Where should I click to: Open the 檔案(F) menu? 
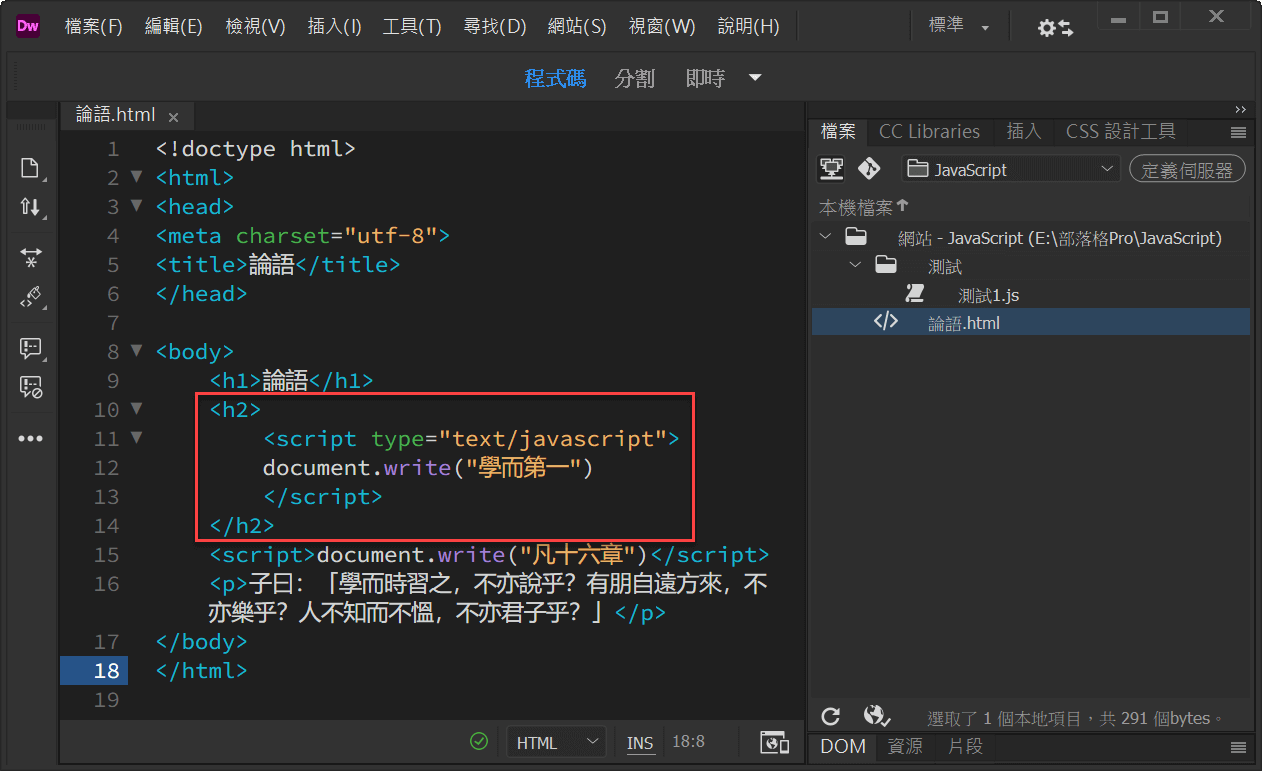point(93,27)
